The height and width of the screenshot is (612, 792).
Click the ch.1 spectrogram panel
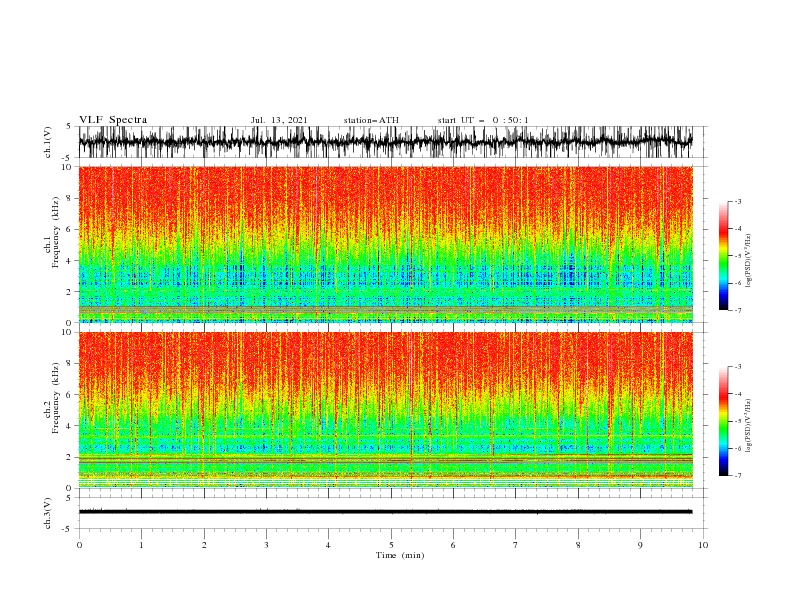pos(385,244)
